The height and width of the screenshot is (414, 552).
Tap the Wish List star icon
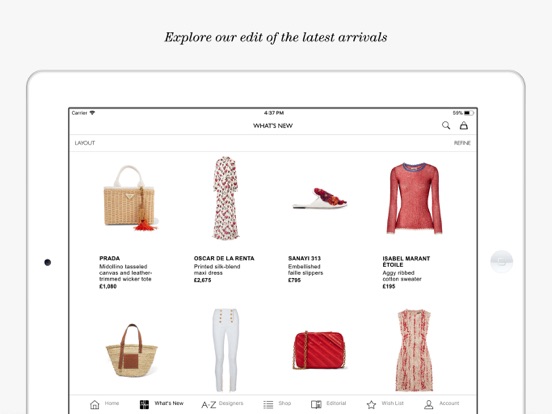click(x=371, y=404)
